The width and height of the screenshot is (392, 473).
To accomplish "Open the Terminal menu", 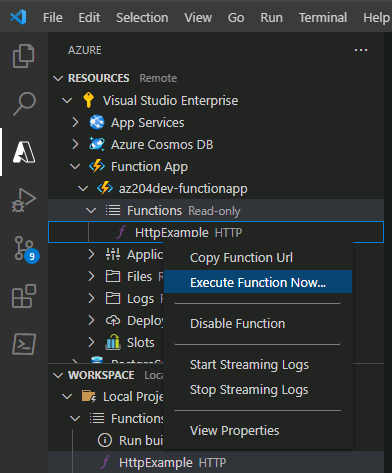I will pos(323,17).
